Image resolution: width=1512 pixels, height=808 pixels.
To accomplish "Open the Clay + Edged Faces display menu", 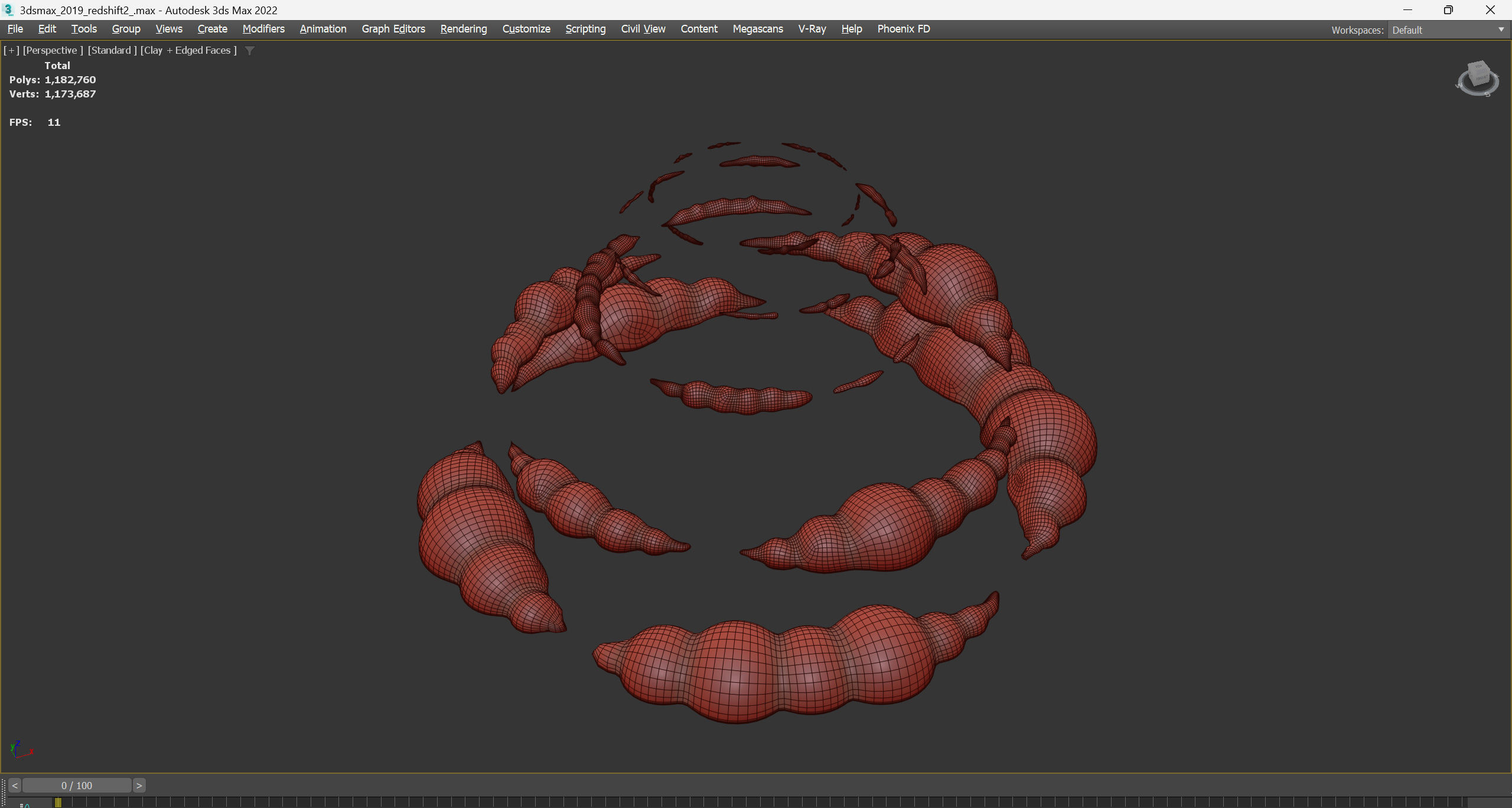I will (x=188, y=50).
